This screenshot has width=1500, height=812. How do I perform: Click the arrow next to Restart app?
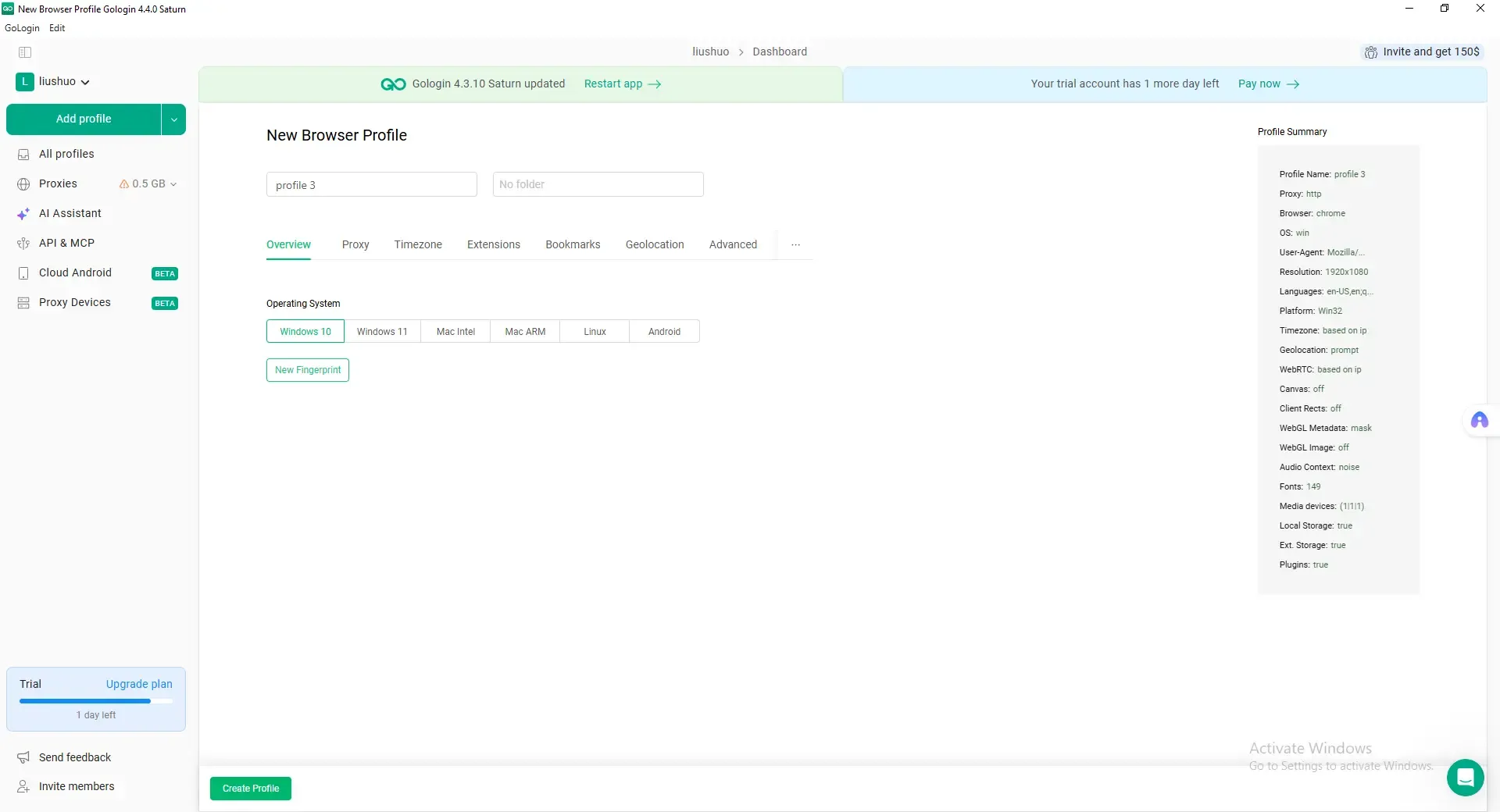click(655, 84)
